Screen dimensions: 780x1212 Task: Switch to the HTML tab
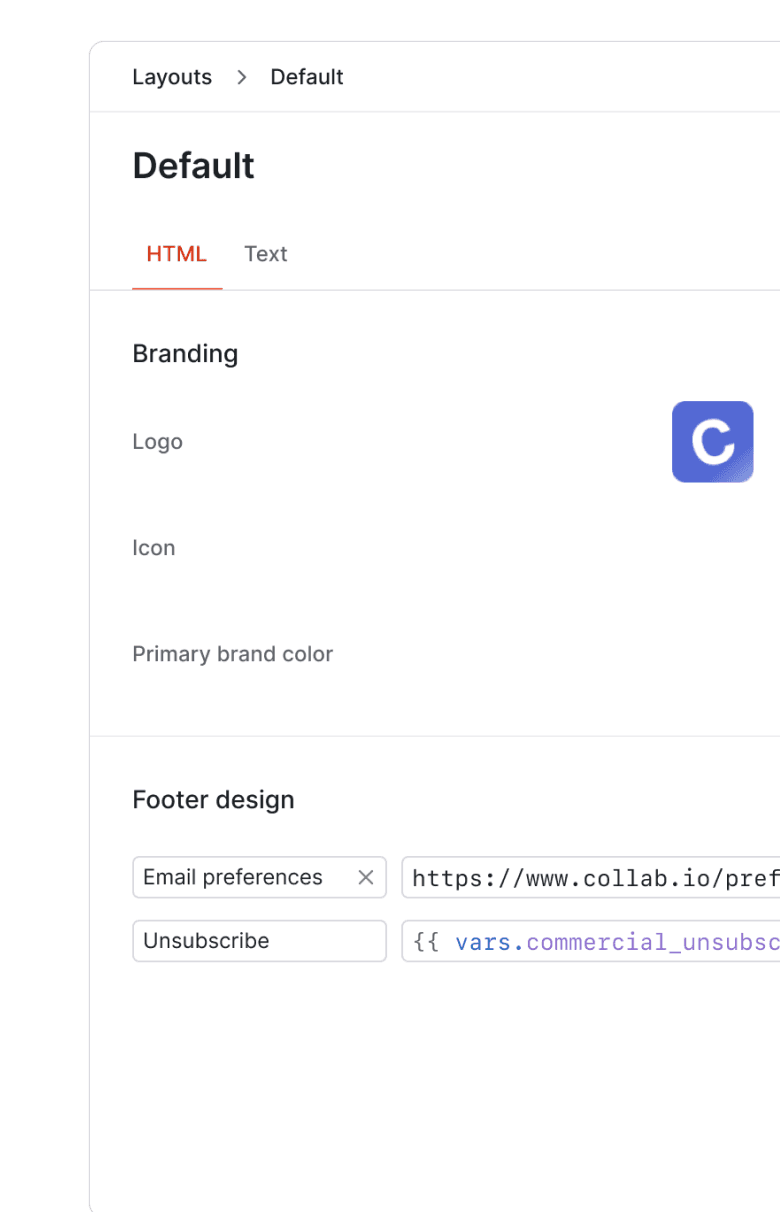coord(176,254)
